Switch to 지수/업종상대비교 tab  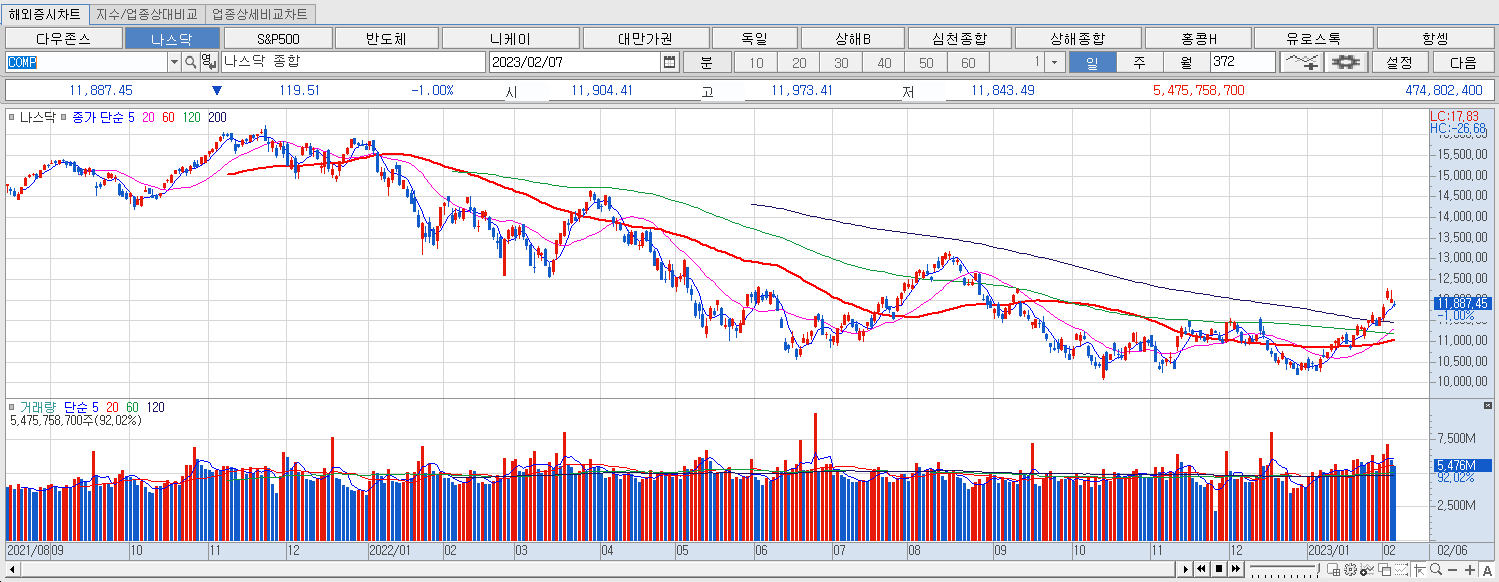pyautogui.click(x=148, y=14)
